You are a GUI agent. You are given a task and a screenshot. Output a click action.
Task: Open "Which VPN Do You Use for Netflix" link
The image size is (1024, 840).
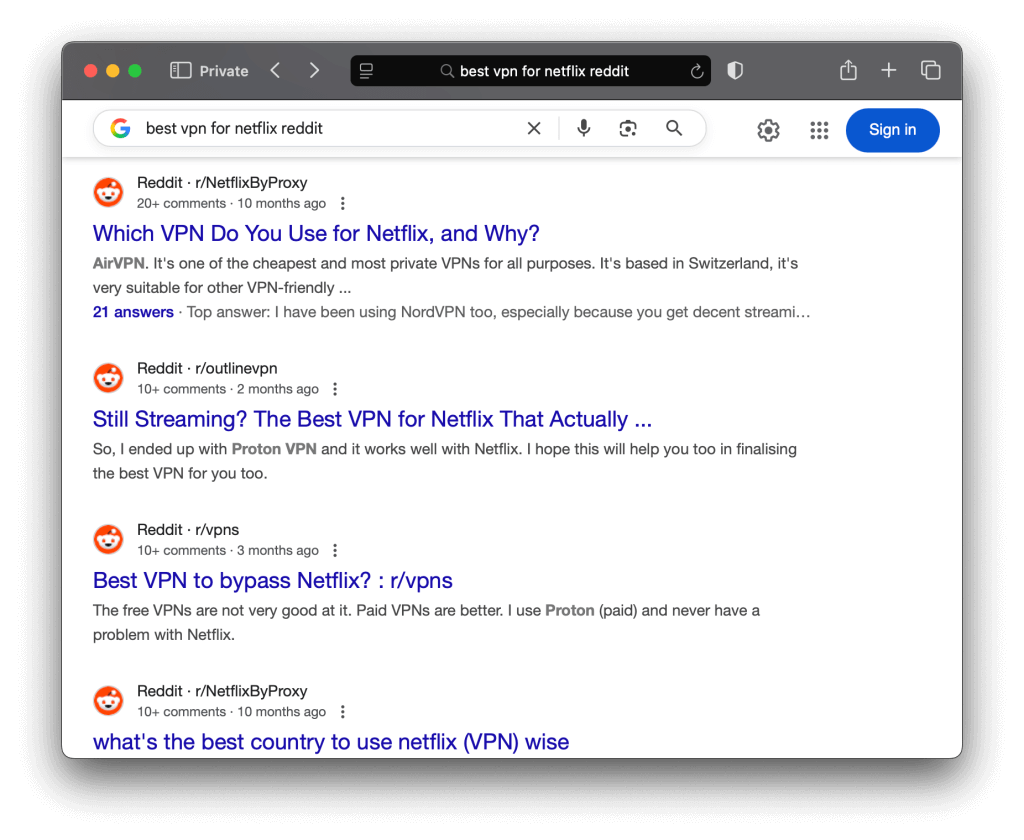[x=316, y=233]
